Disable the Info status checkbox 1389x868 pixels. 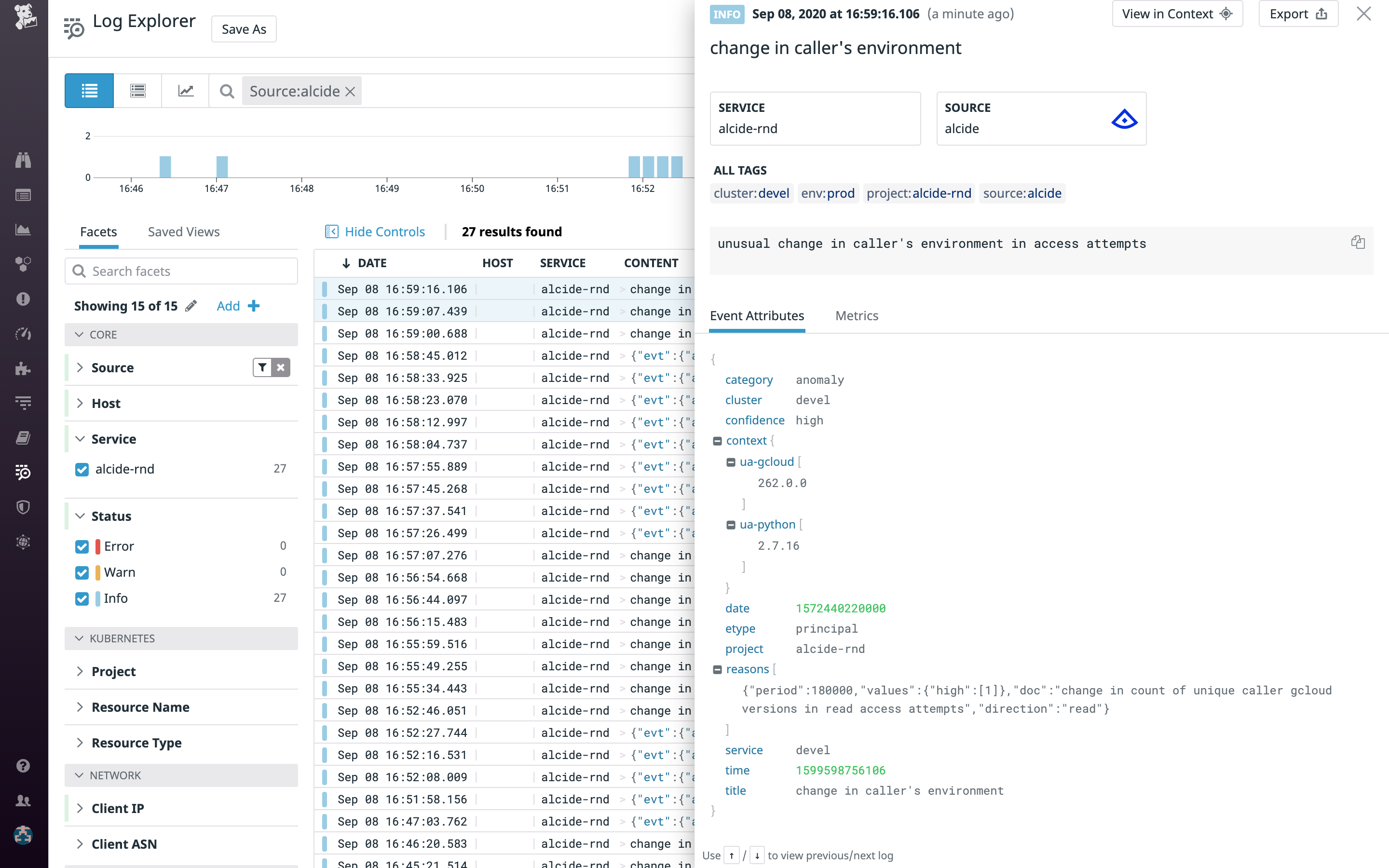[82, 598]
